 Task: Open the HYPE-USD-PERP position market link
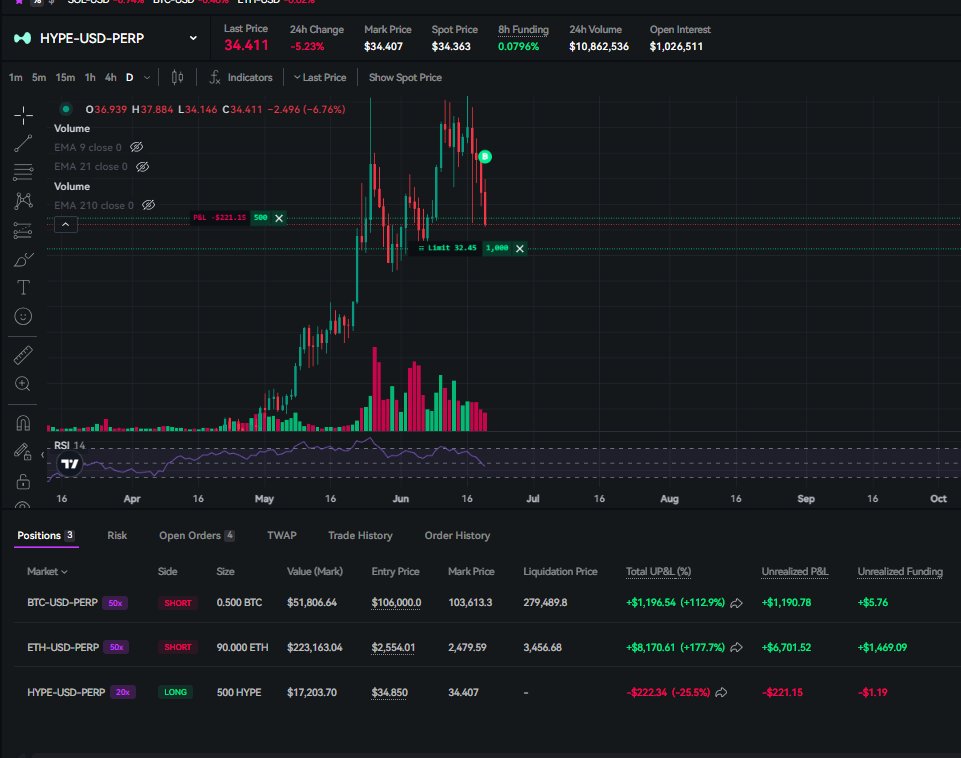pyautogui.click(x=66, y=692)
